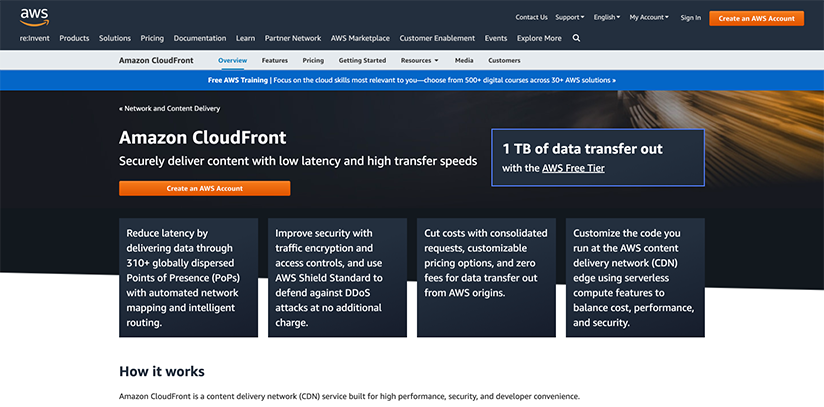The width and height of the screenshot is (824, 407).
Task: Open Customer Enablement menu item
Action: tap(437, 38)
